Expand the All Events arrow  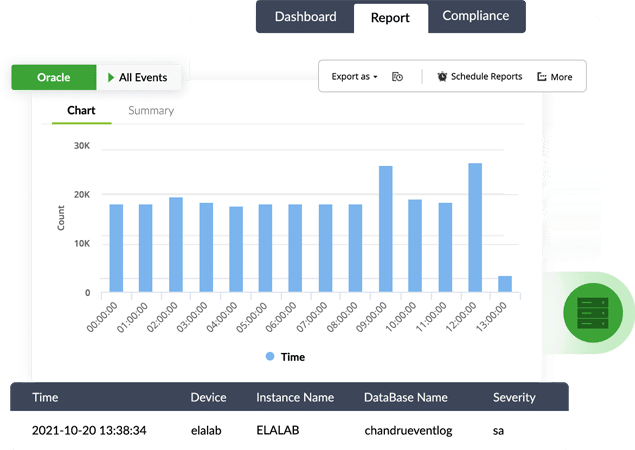click(x=111, y=77)
